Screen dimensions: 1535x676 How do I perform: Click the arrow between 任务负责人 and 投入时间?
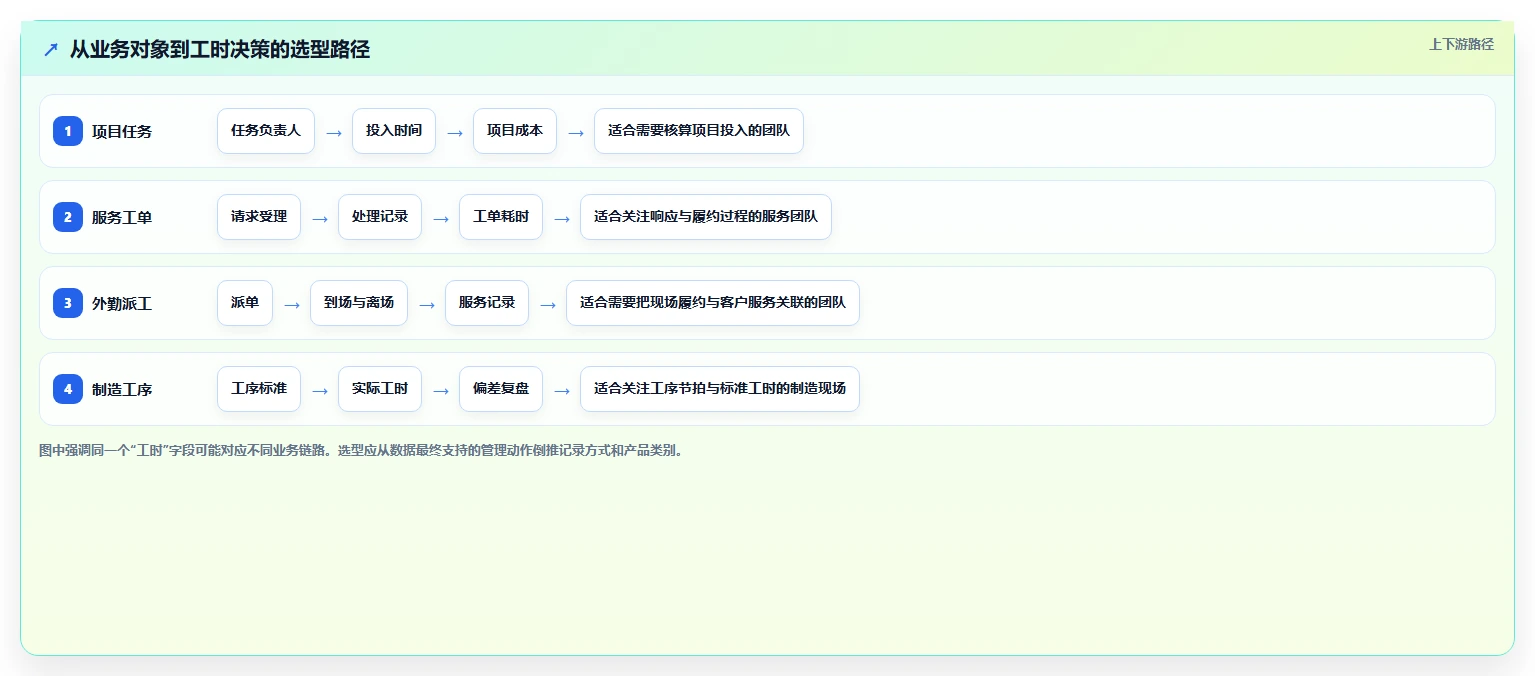[334, 132]
